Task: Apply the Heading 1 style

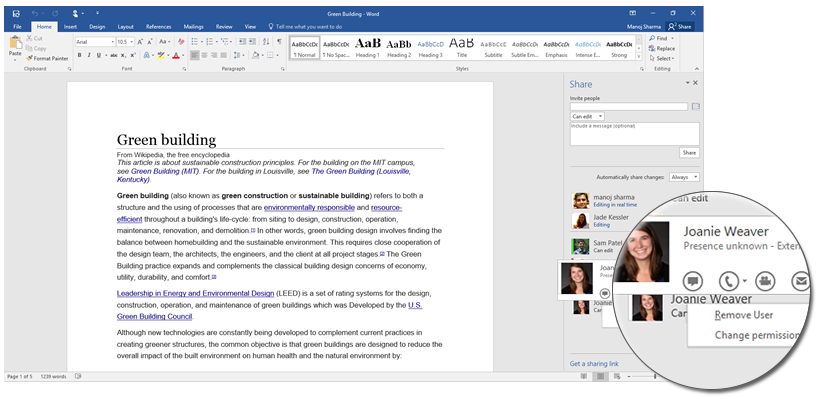Action: pos(368,47)
